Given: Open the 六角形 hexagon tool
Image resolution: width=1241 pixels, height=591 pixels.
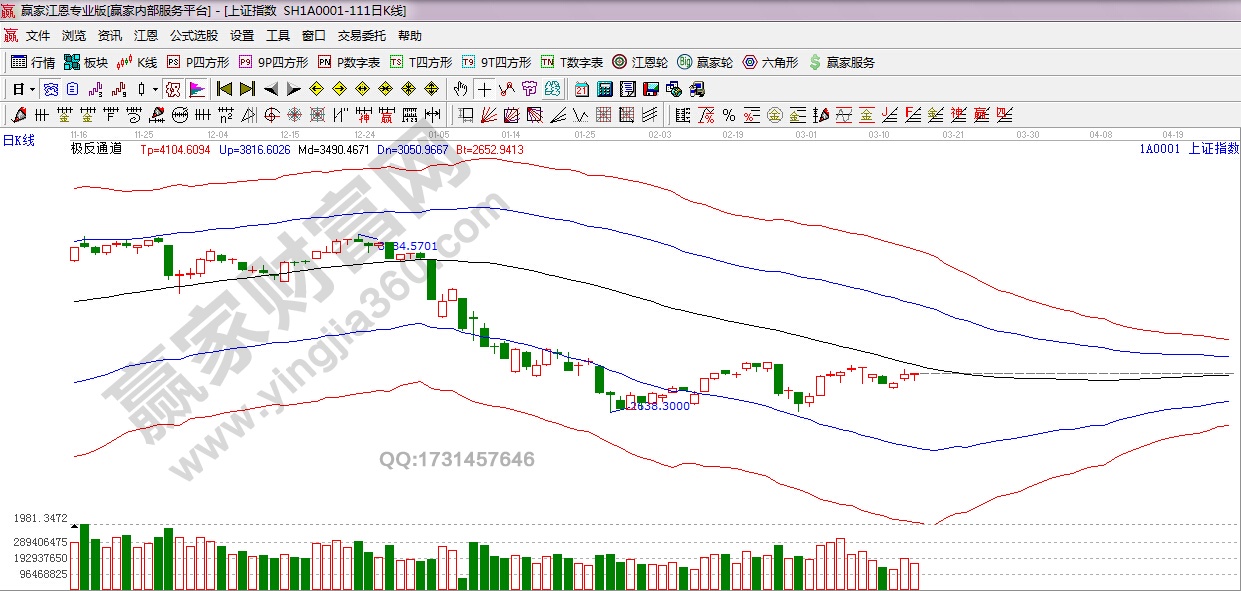Looking at the screenshot, I should tap(770, 62).
